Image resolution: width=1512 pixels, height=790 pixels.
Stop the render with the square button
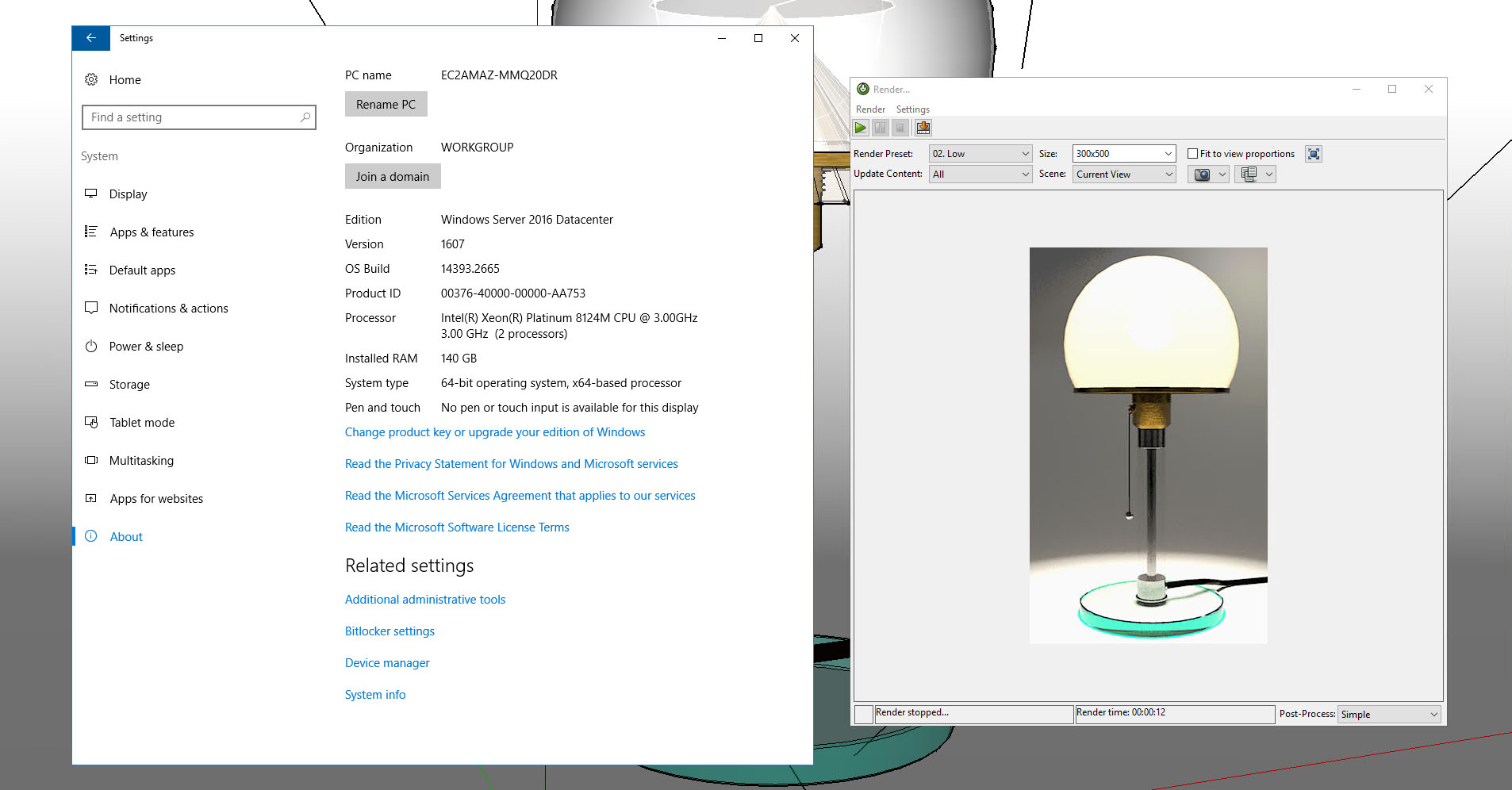tap(900, 128)
